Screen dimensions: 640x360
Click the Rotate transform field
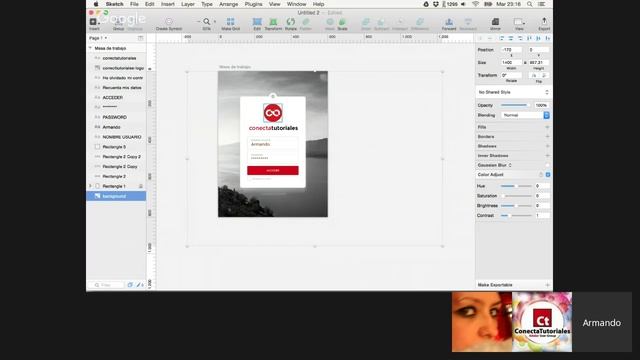[511, 76]
